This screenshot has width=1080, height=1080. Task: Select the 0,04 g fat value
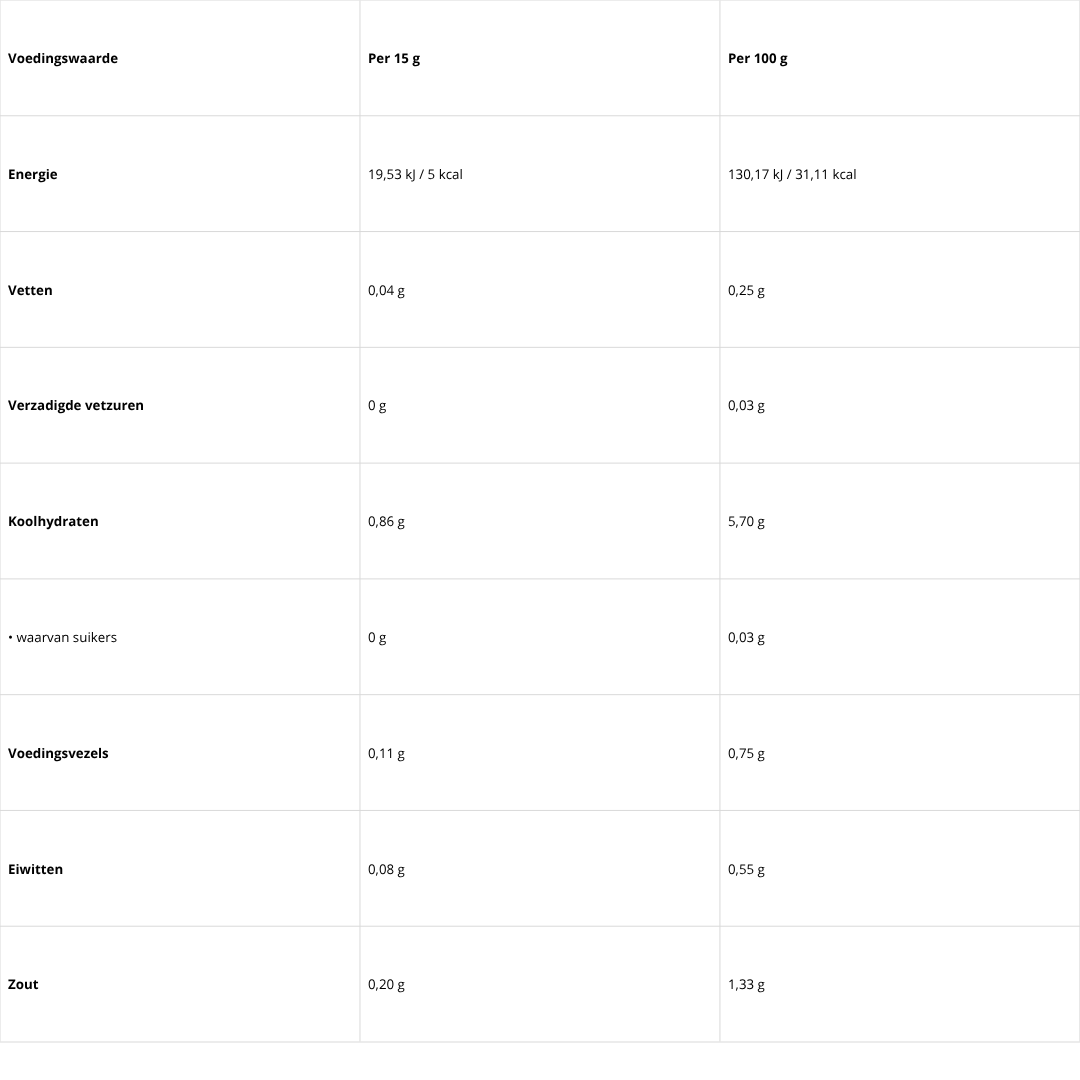pyautogui.click(x=386, y=290)
